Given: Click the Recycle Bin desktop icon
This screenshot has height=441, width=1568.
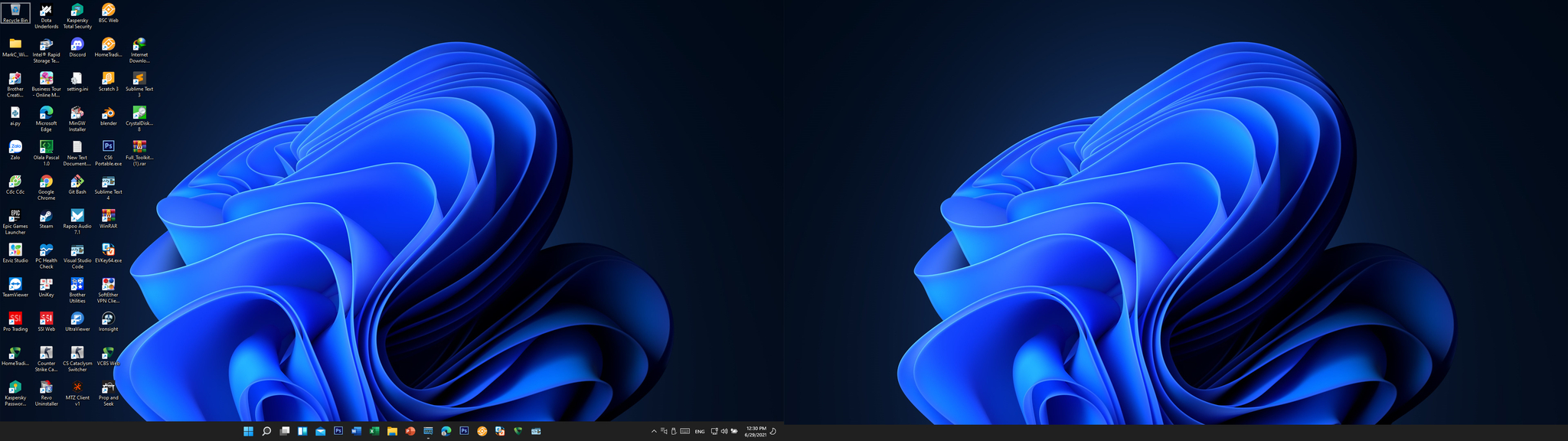Looking at the screenshot, I should click(x=15, y=13).
